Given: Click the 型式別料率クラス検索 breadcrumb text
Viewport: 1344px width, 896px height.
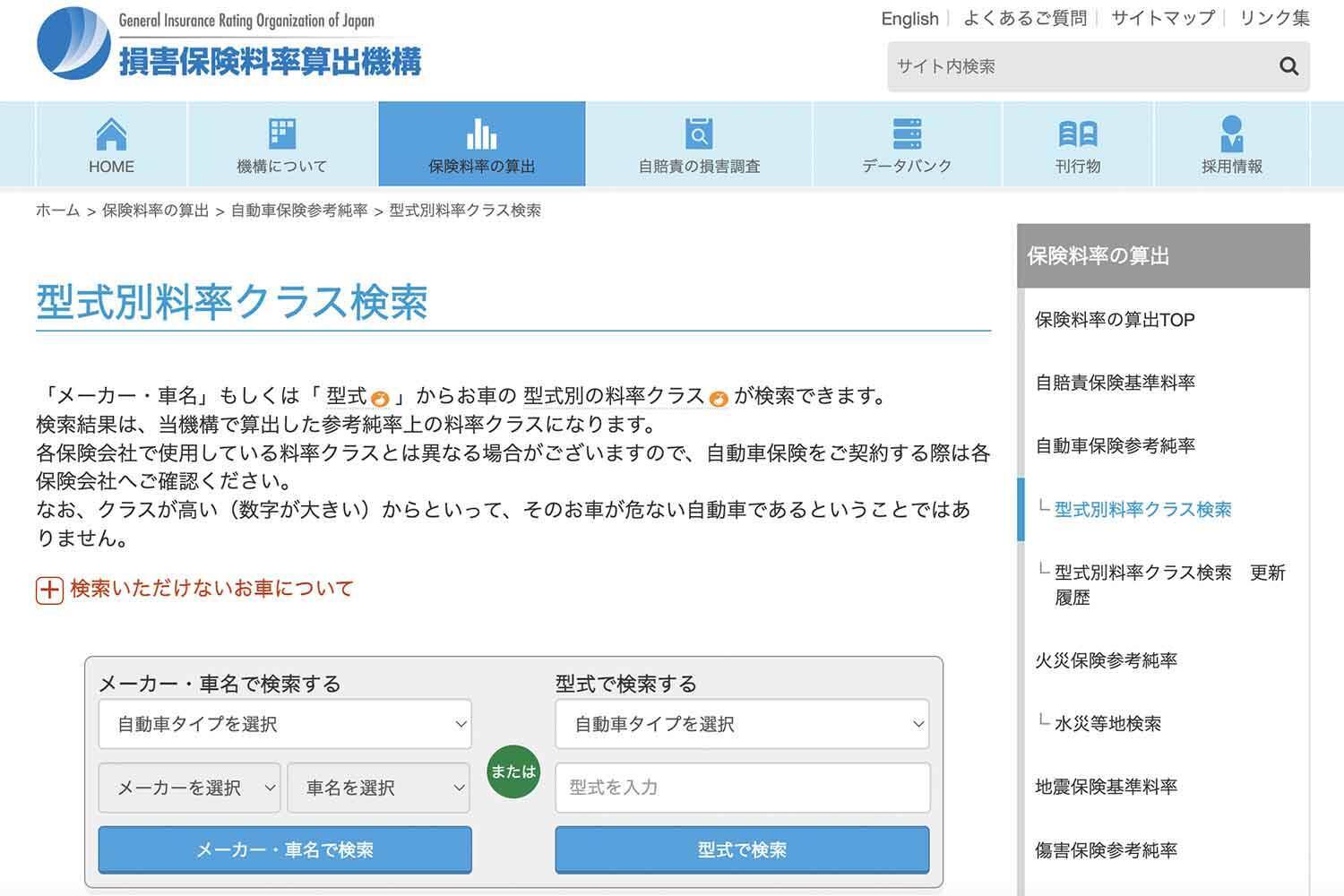Looking at the screenshot, I should click(x=465, y=211).
